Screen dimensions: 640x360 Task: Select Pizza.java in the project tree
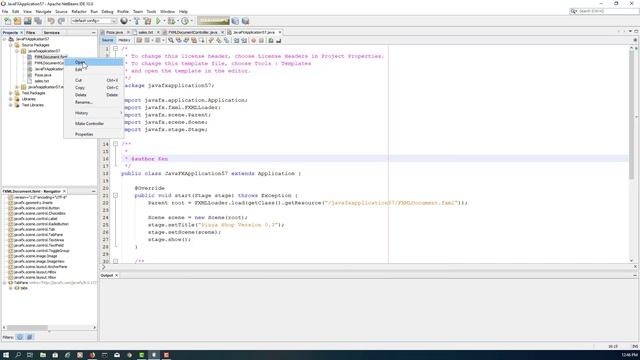tap(43, 75)
